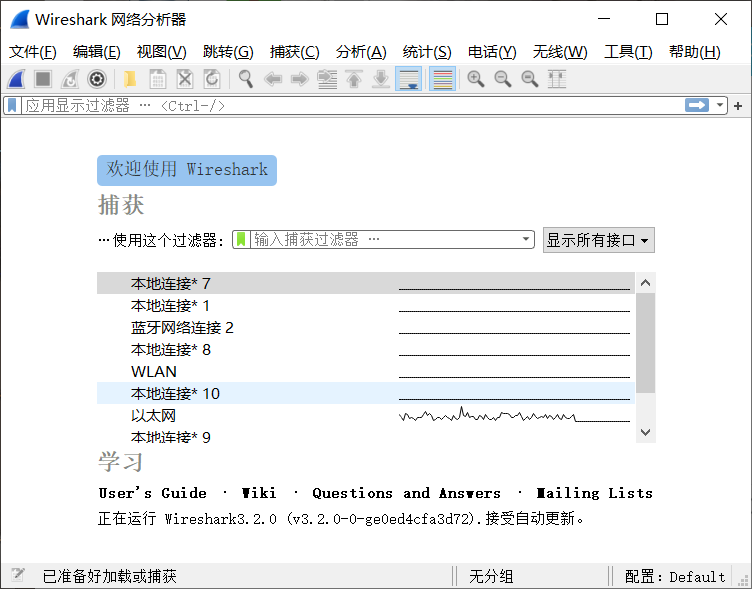Open the 文件(F) menu
Viewport: 752px width, 589px height.
tap(33, 52)
